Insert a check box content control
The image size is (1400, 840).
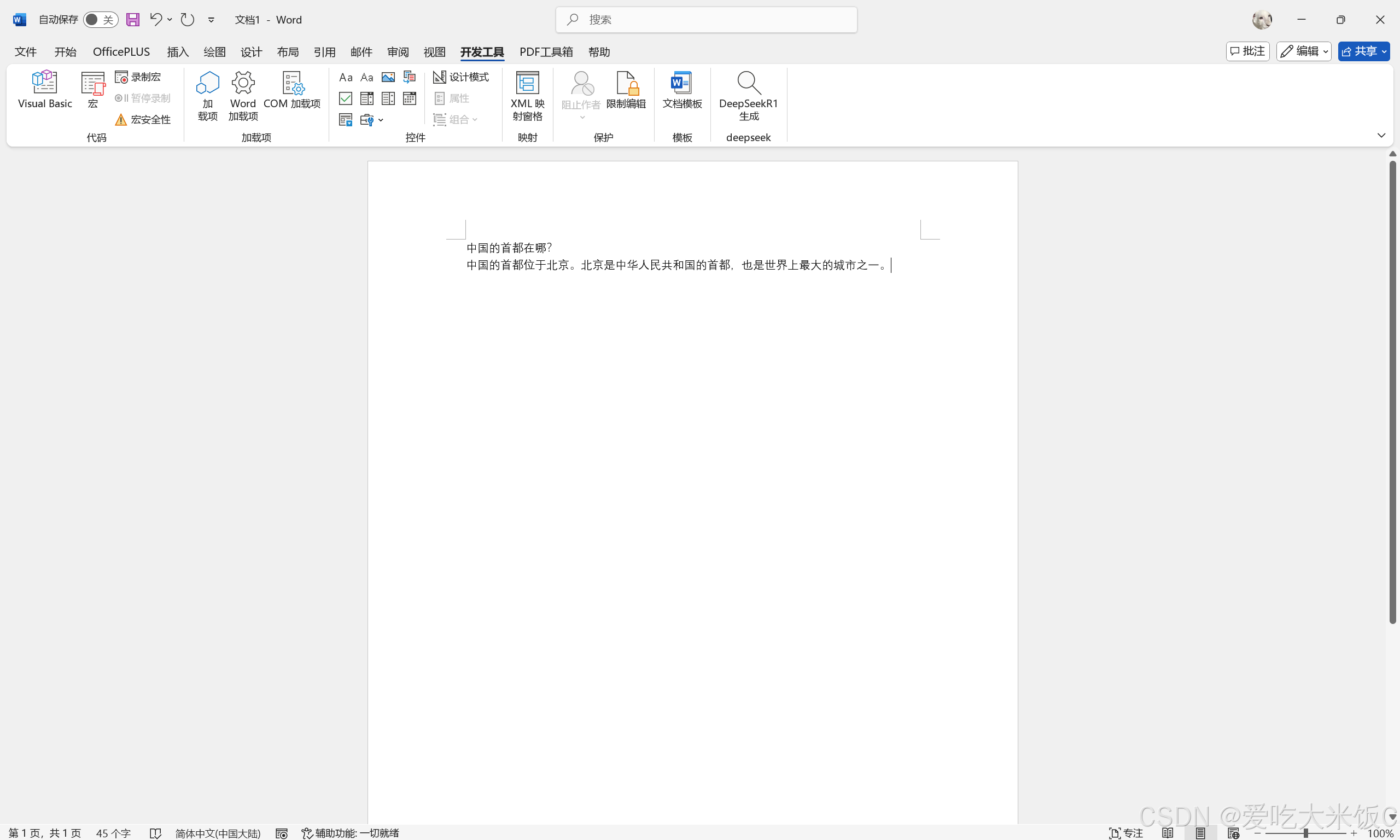point(345,98)
